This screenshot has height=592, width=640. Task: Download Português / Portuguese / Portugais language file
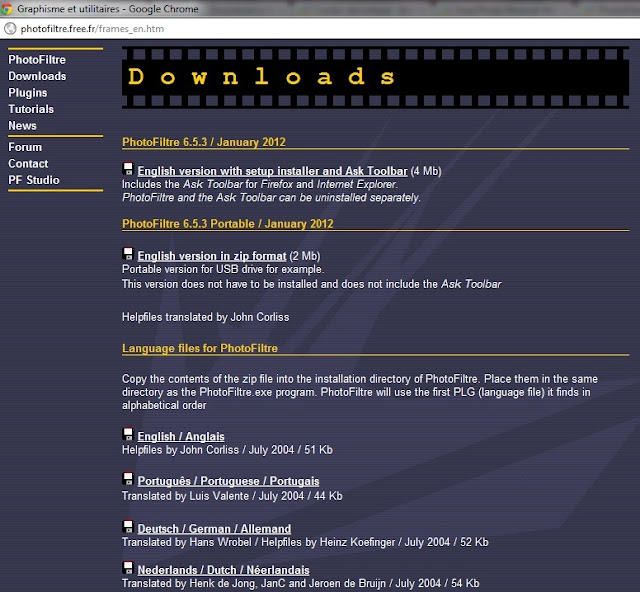tap(228, 481)
